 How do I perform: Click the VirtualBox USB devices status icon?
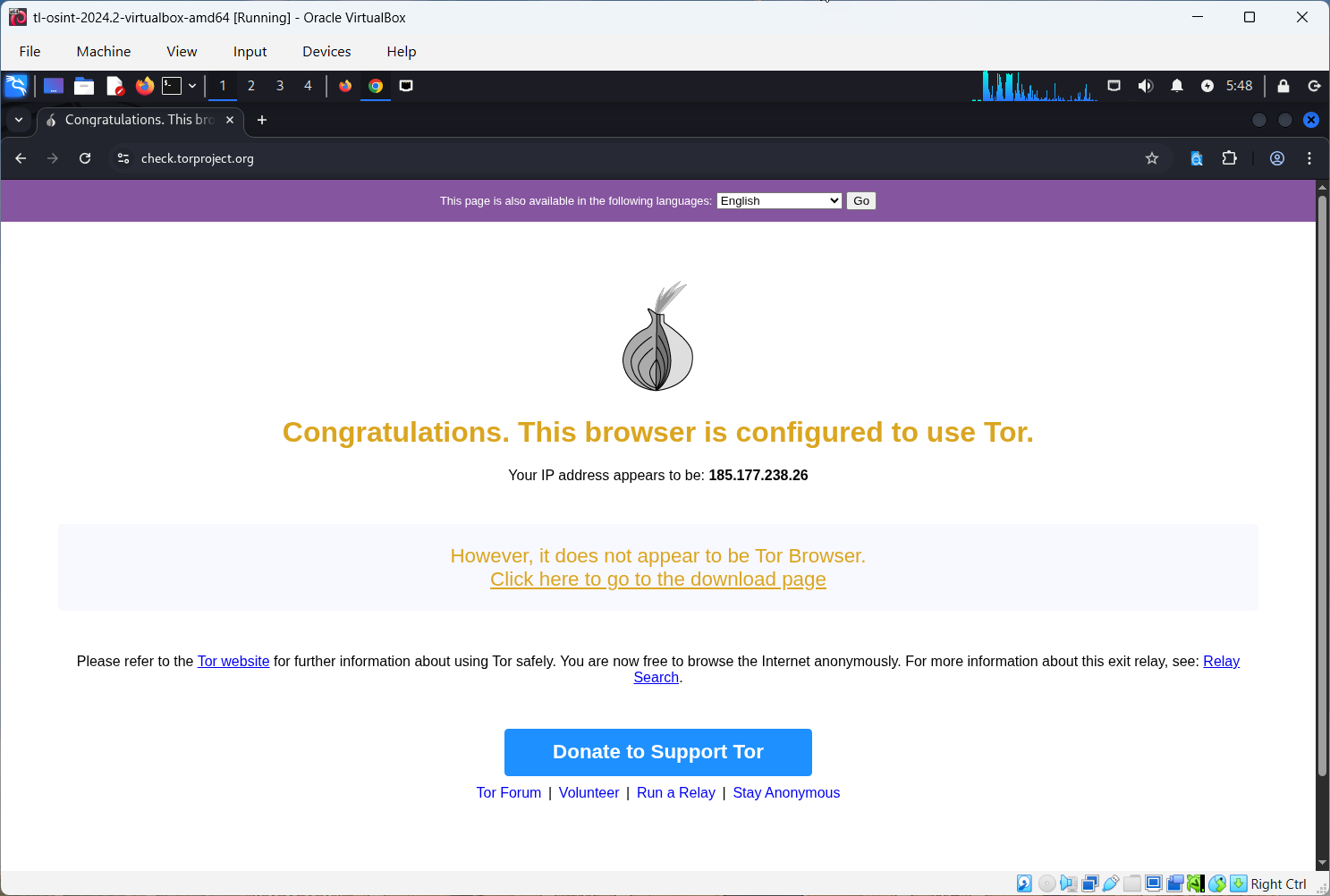[1111, 883]
